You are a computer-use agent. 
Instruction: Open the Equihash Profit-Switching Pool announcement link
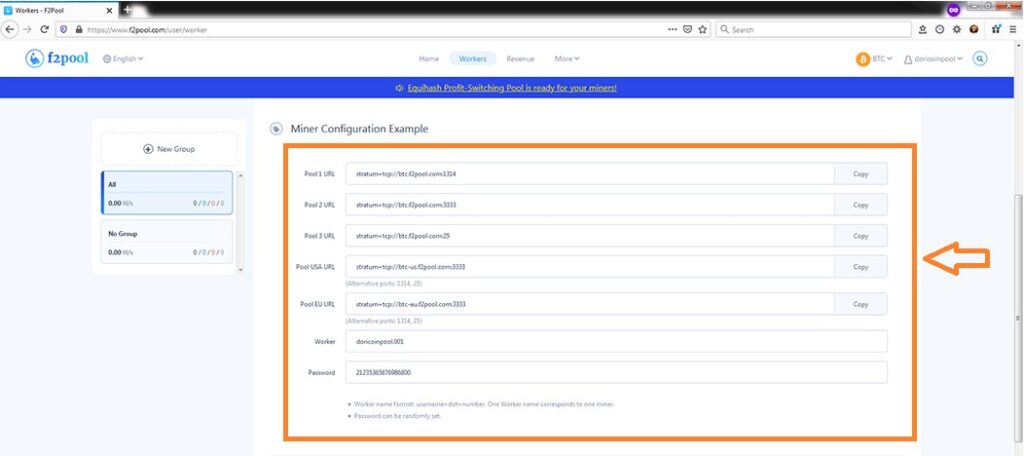[x=512, y=88]
